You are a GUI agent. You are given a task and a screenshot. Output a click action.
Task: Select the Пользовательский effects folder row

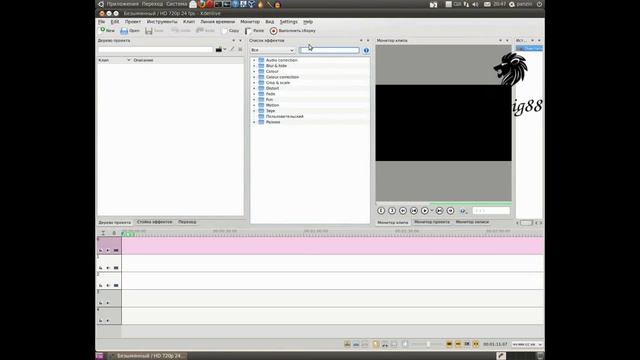(x=310, y=116)
